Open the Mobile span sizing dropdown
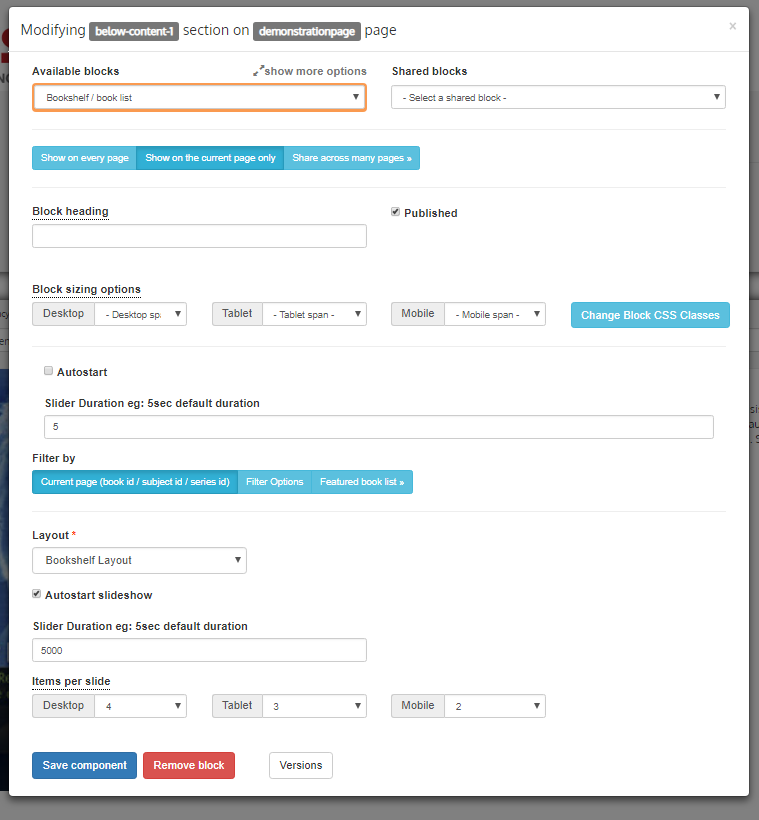 495,314
